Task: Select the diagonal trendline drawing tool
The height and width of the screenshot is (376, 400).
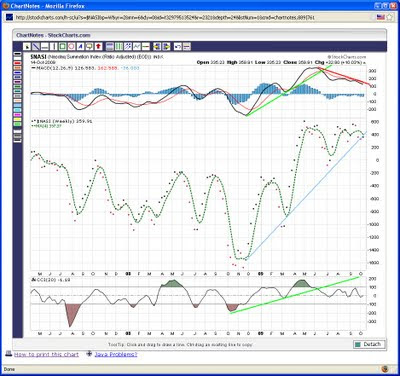Action: coord(36,47)
